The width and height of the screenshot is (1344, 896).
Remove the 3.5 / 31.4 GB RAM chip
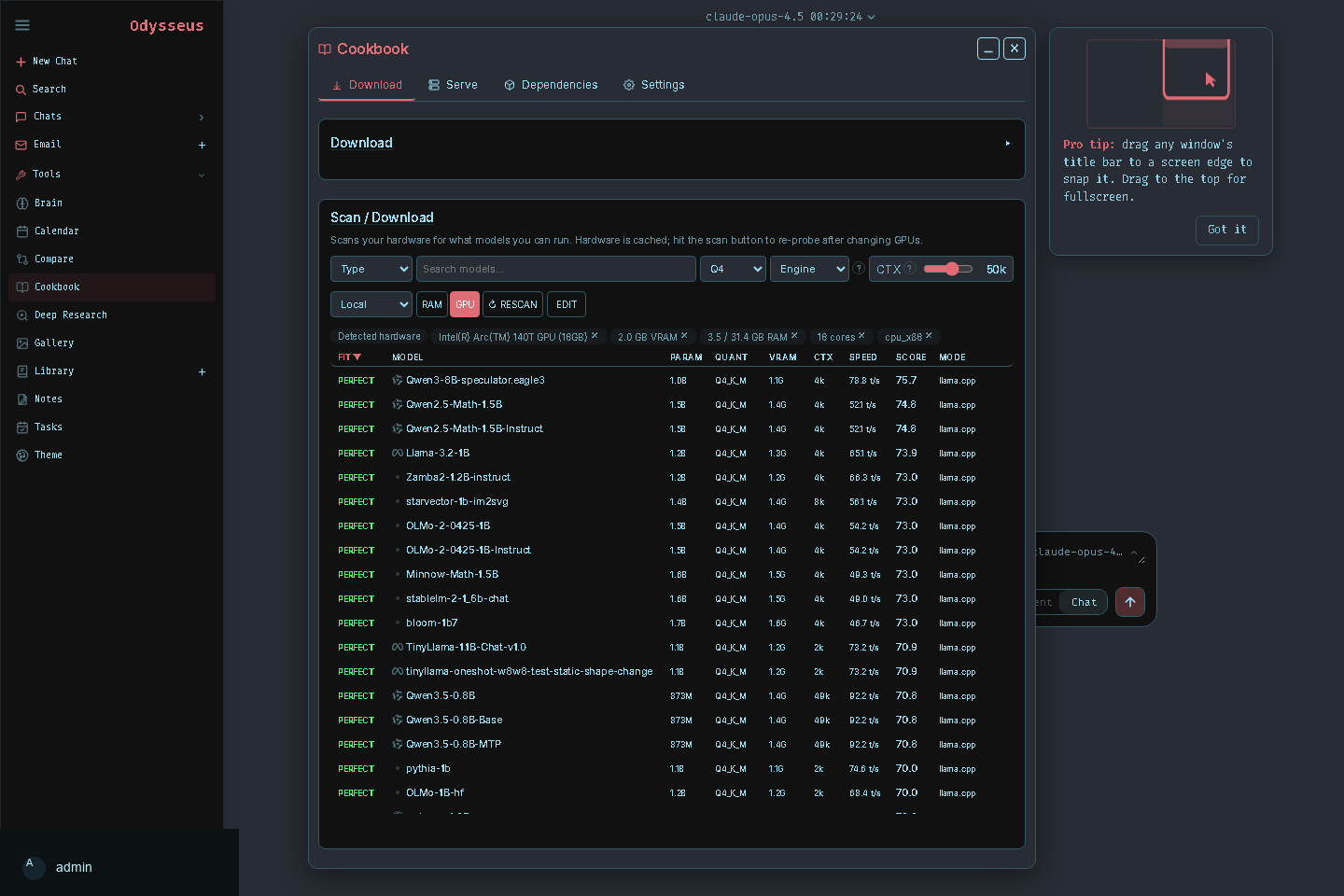pos(794,336)
